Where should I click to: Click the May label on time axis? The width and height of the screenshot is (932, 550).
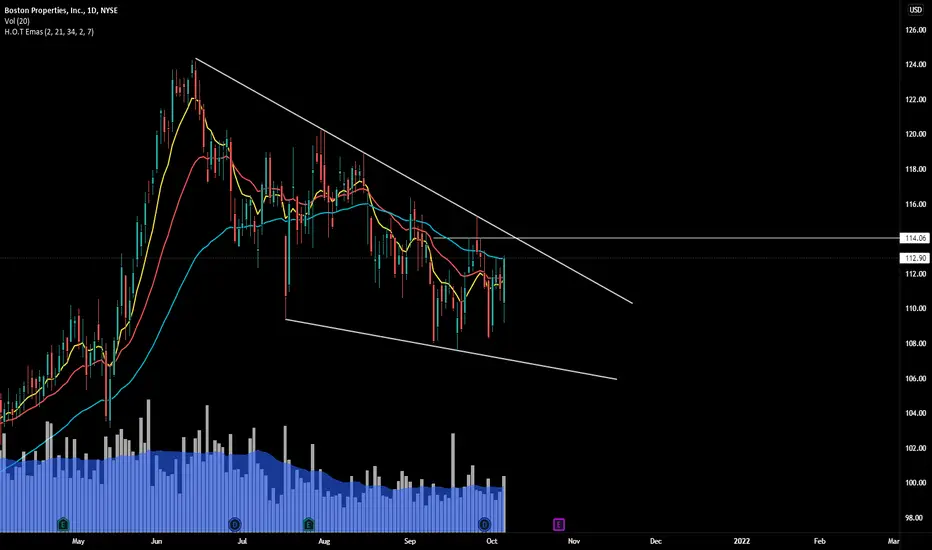click(x=78, y=541)
